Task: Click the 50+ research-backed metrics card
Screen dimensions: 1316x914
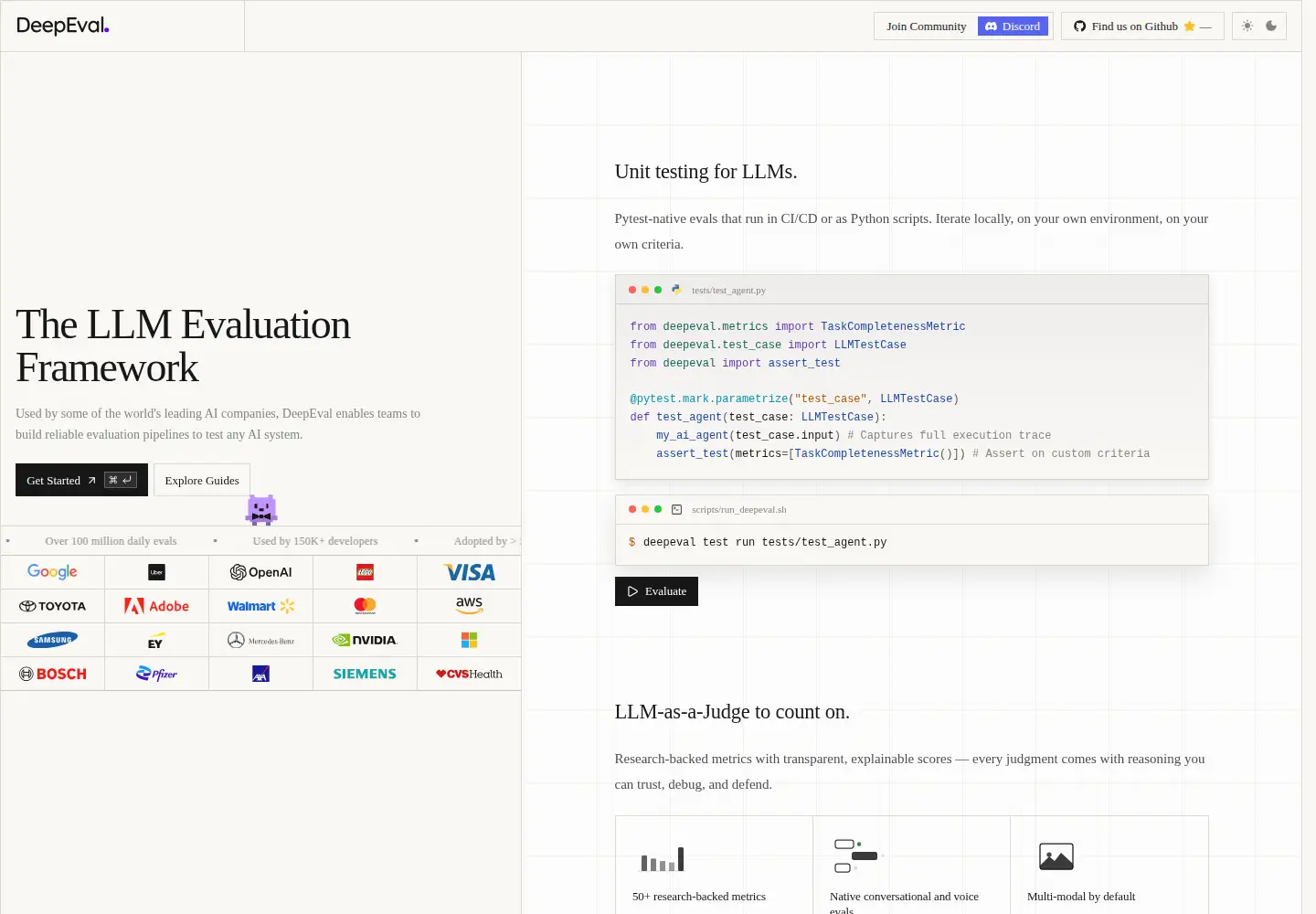Action: [x=714, y=865]
